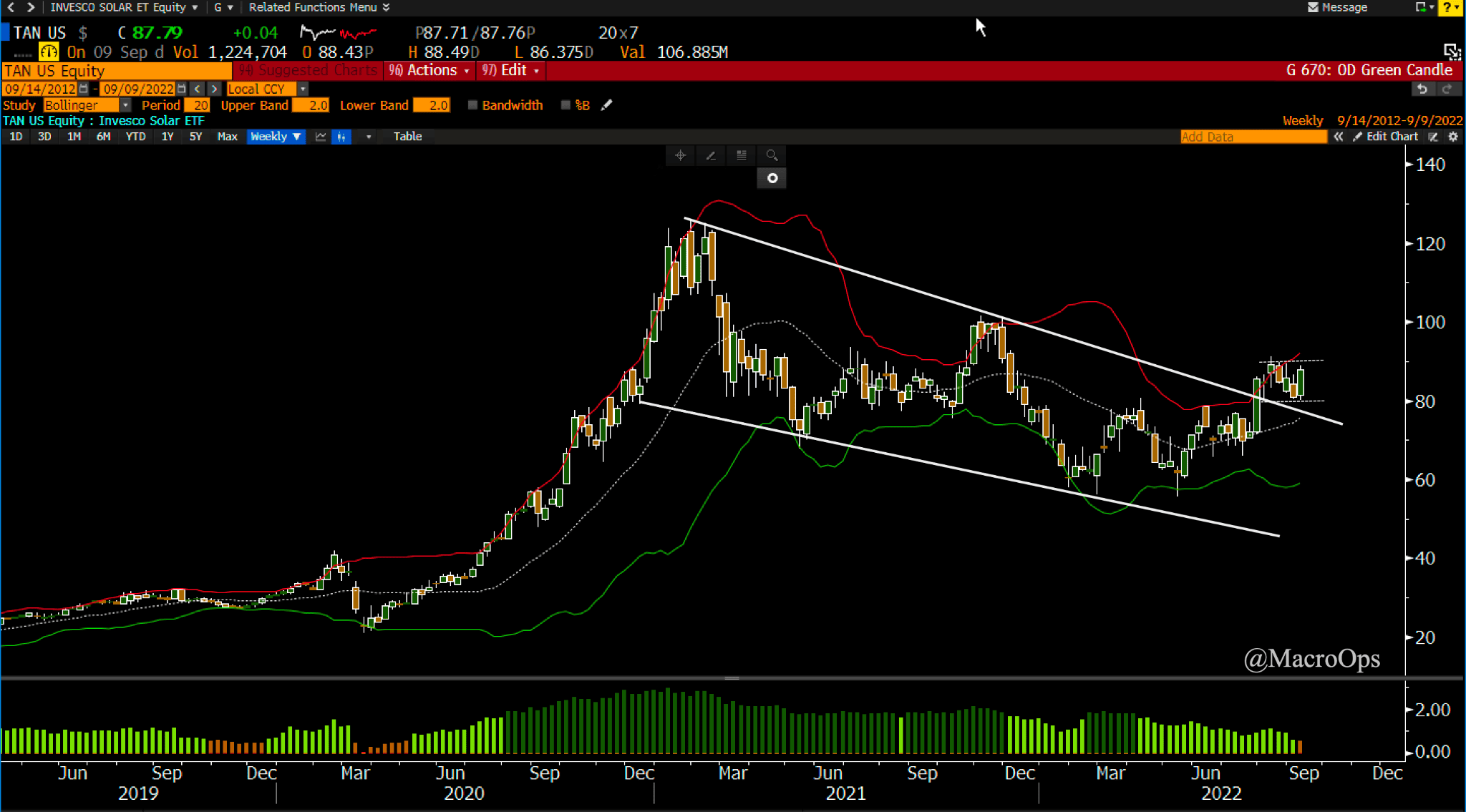This screenshot has height=812, width=1466.
Task: Edit Bollinger study with pencil icon
Action: click(x=606, y=105)
